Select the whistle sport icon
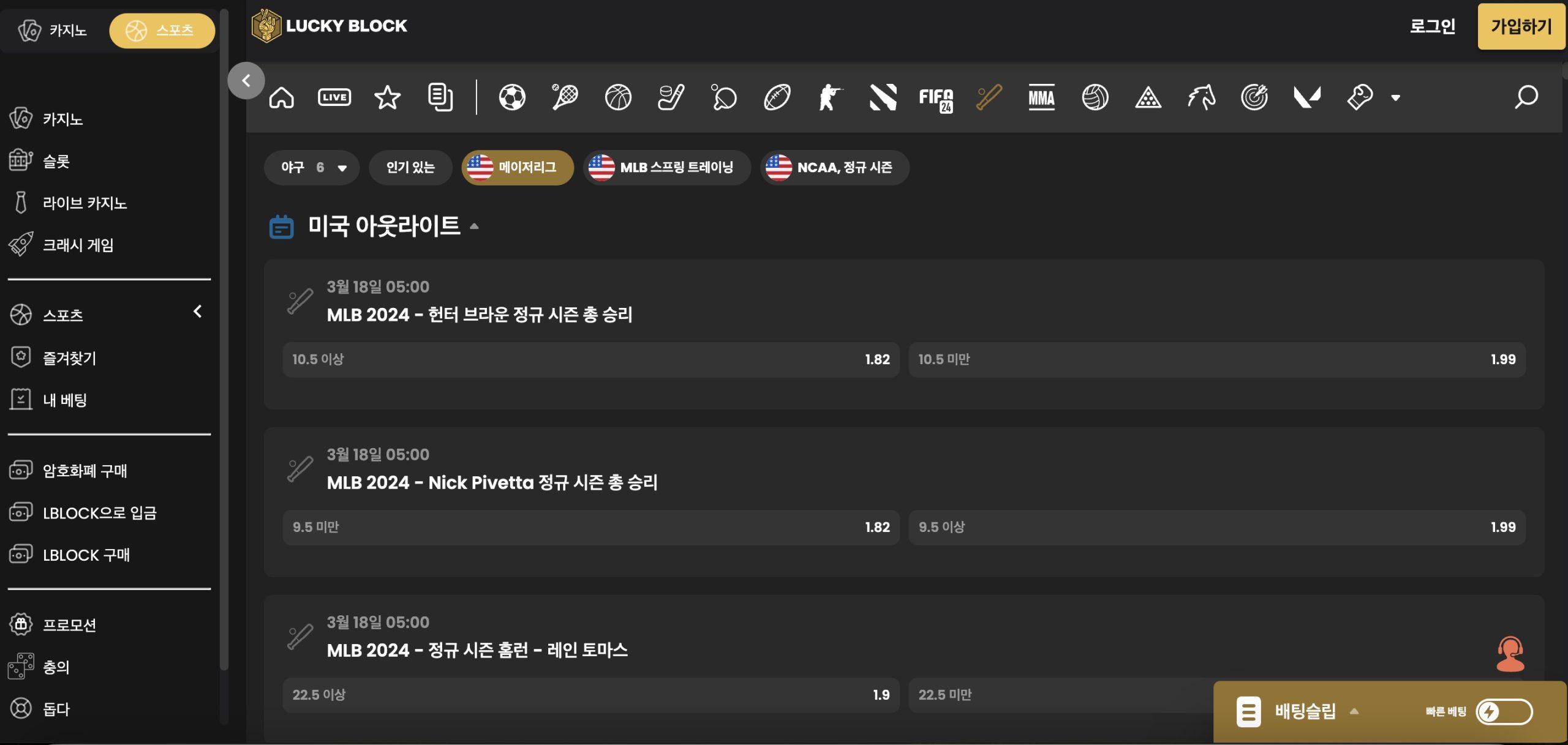 pos(1360,97)
